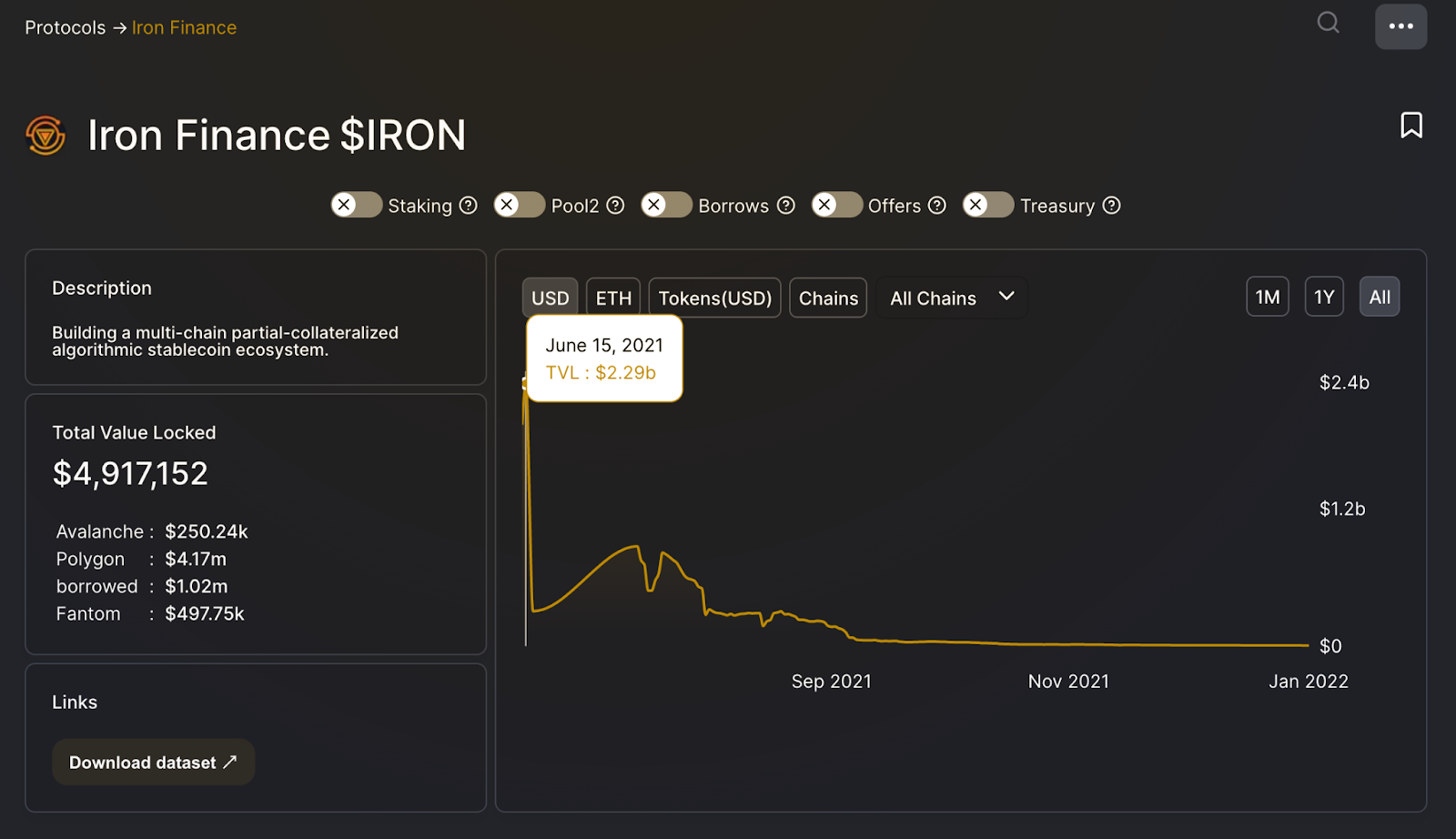
Task: Click the June 15, 2021 TVL tooltip
Action: pyautogui.click(x=604, y=359)
